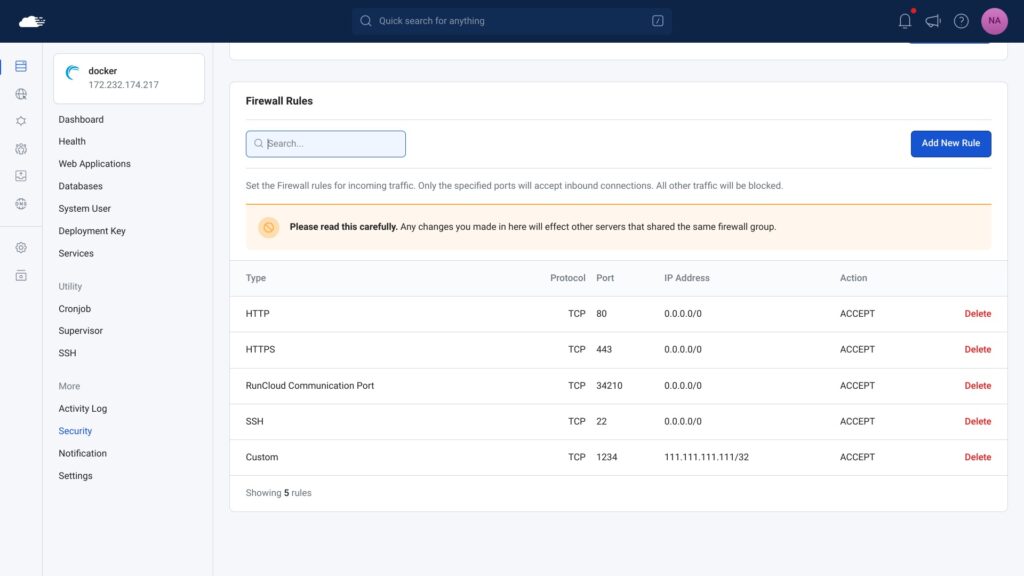The width and height of the screenshot is (1024, 576).
Task: Click the quick search bar
Action: coord(511,21)
